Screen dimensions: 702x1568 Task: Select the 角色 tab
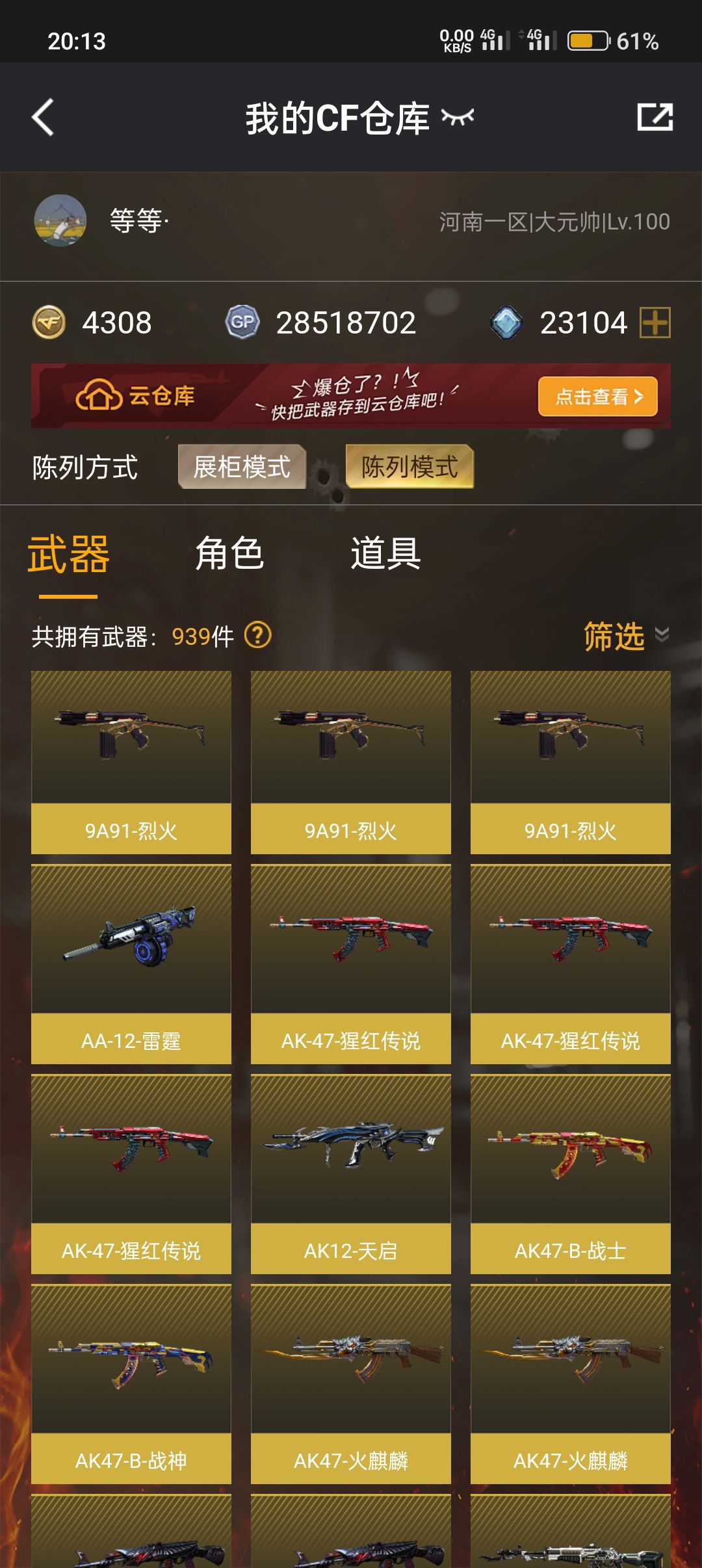pos(229,554)
